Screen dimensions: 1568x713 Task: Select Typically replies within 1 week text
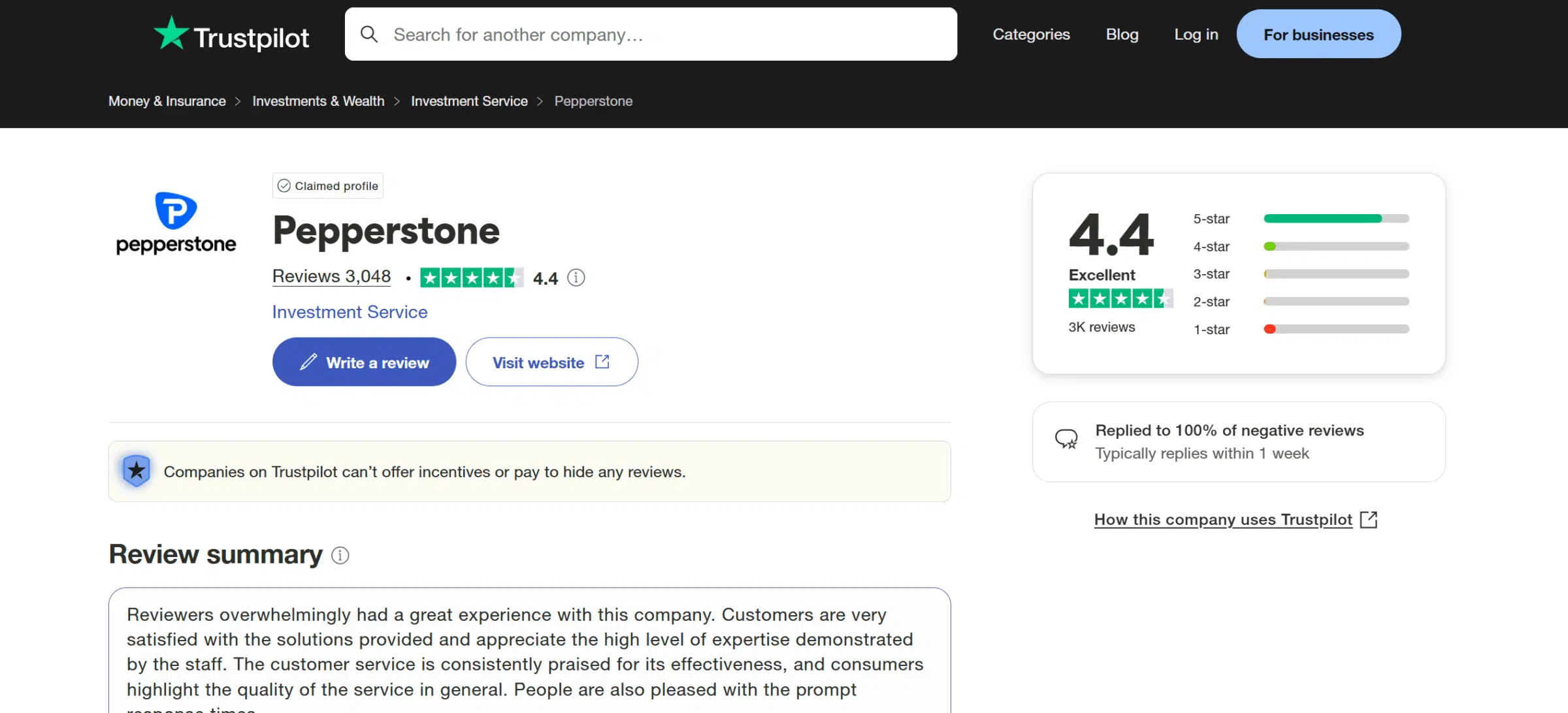pos(1202,453)
